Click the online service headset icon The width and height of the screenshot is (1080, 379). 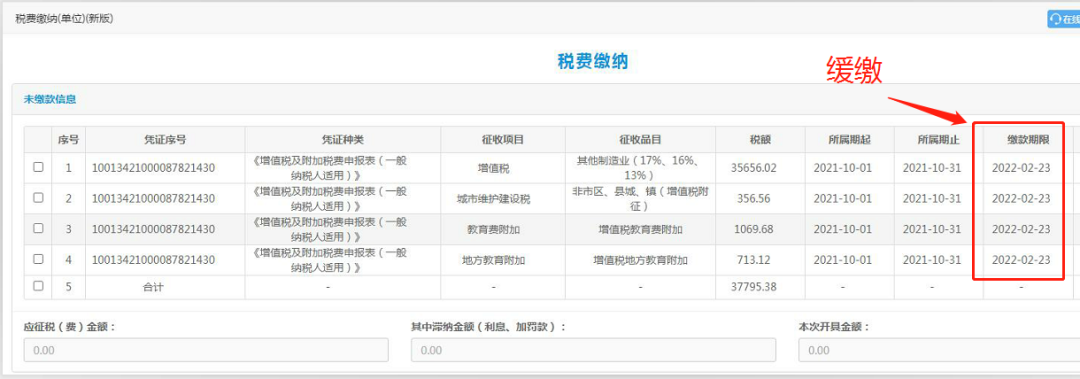(x=1055, y=19)
